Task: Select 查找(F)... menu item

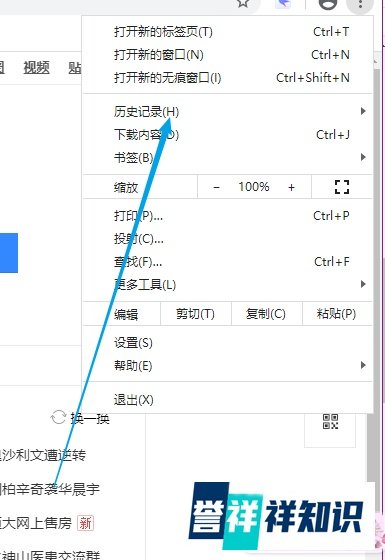Action: point(228,262)
